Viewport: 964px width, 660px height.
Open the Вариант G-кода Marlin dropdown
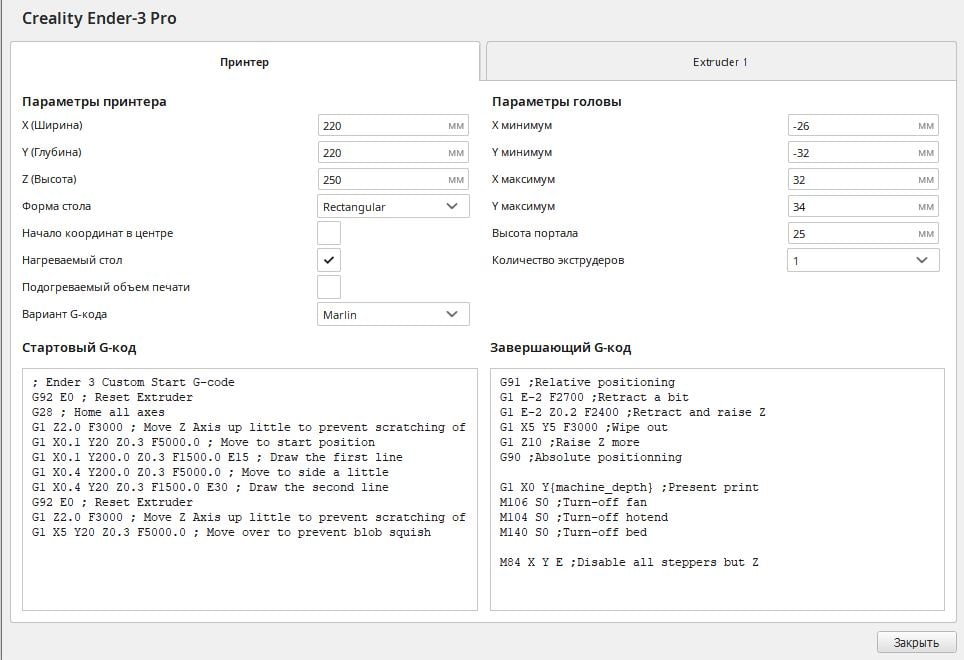click(x=393, y=314)
